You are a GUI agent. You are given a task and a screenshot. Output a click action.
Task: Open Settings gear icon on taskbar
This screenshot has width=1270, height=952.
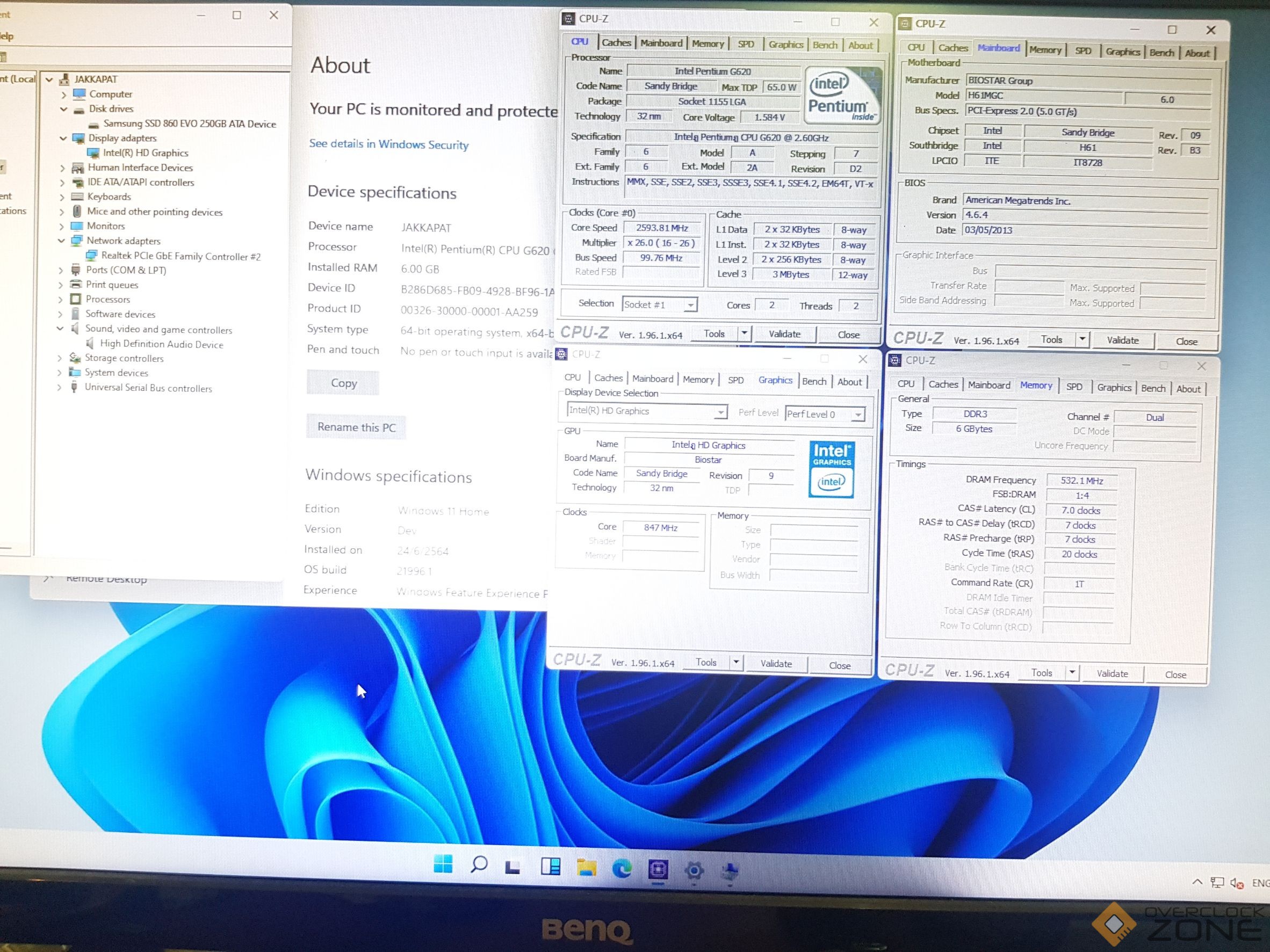point(694,871)
